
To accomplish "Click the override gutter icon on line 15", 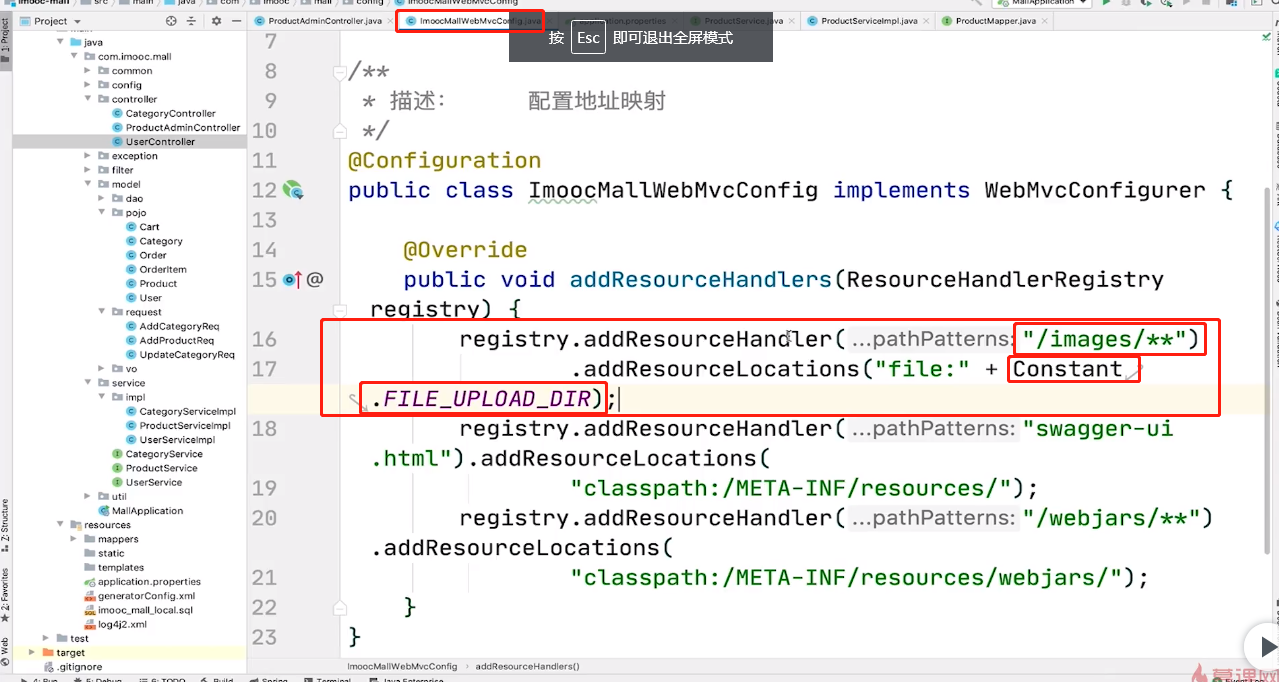I will coord(292,280).
